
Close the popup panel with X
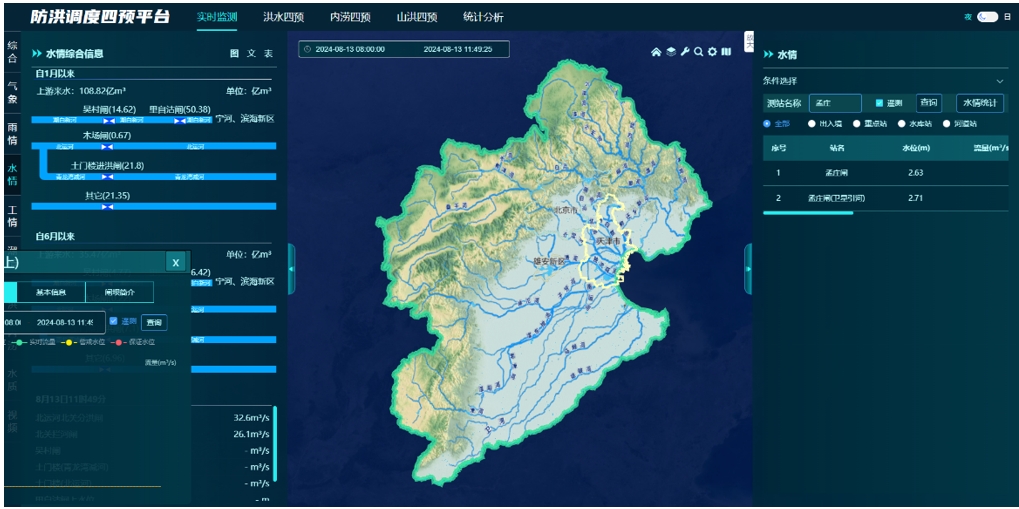tap(176, 262)
